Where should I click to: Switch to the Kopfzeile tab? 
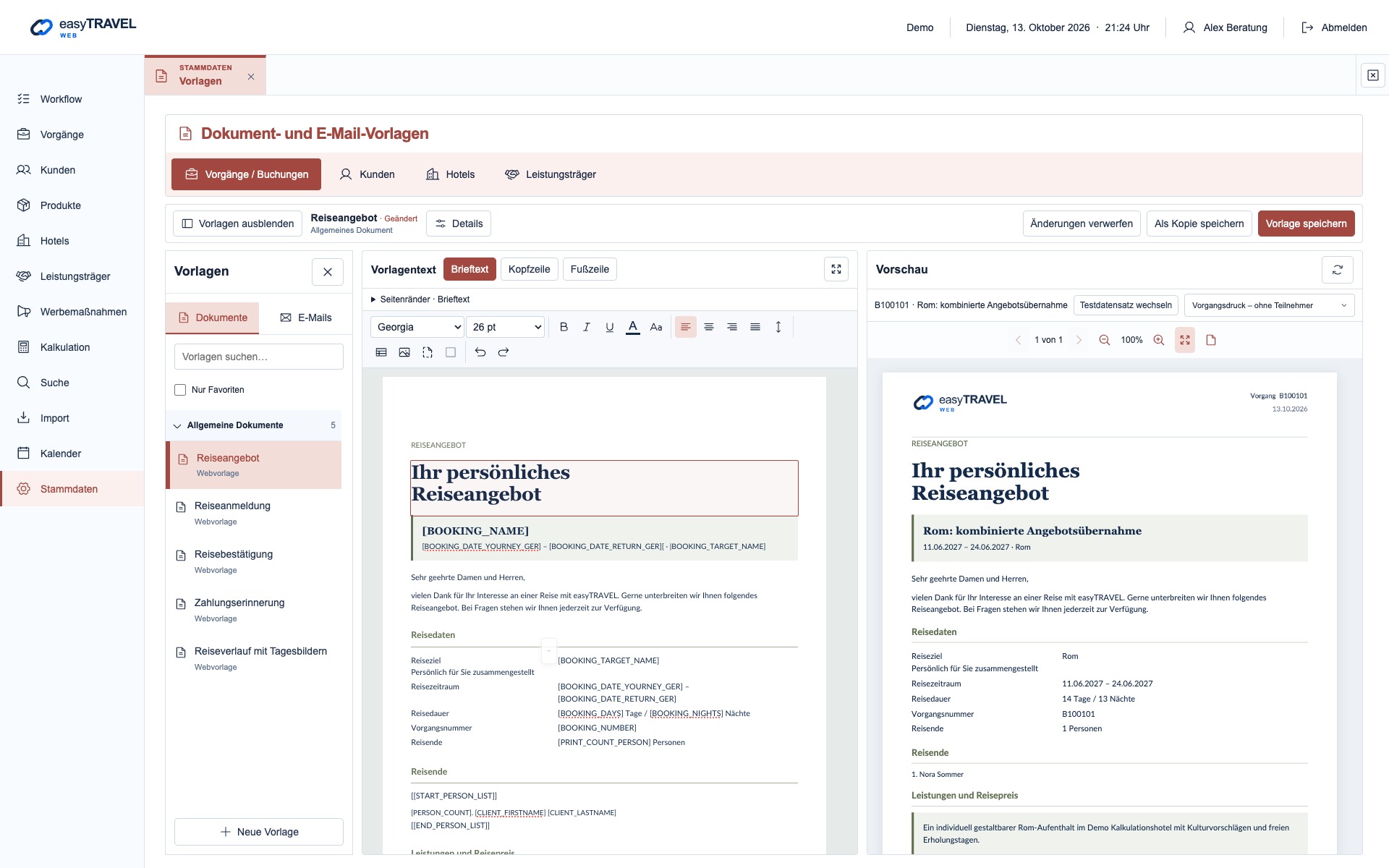tap(529, 269)
